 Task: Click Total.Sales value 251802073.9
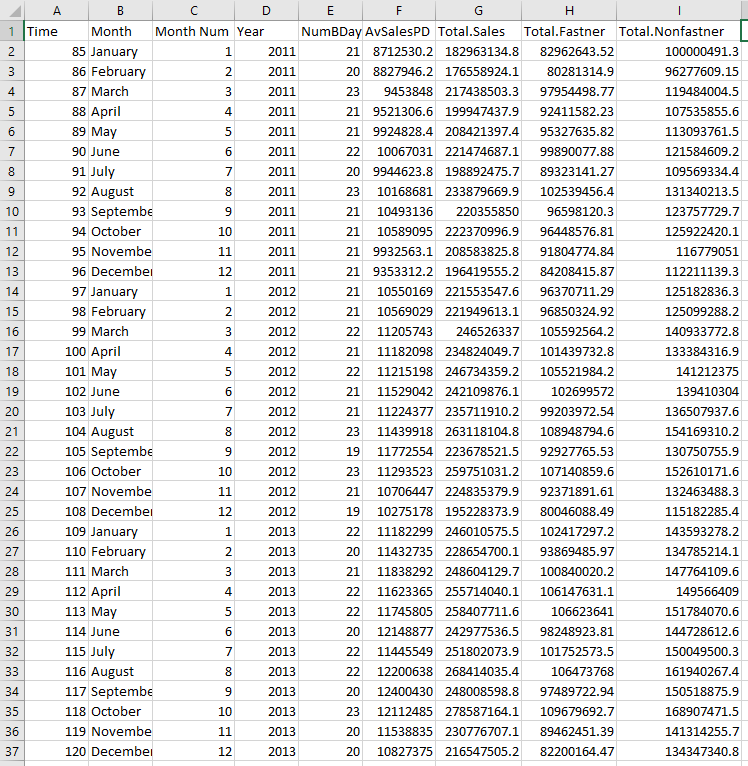pos(478,651)
